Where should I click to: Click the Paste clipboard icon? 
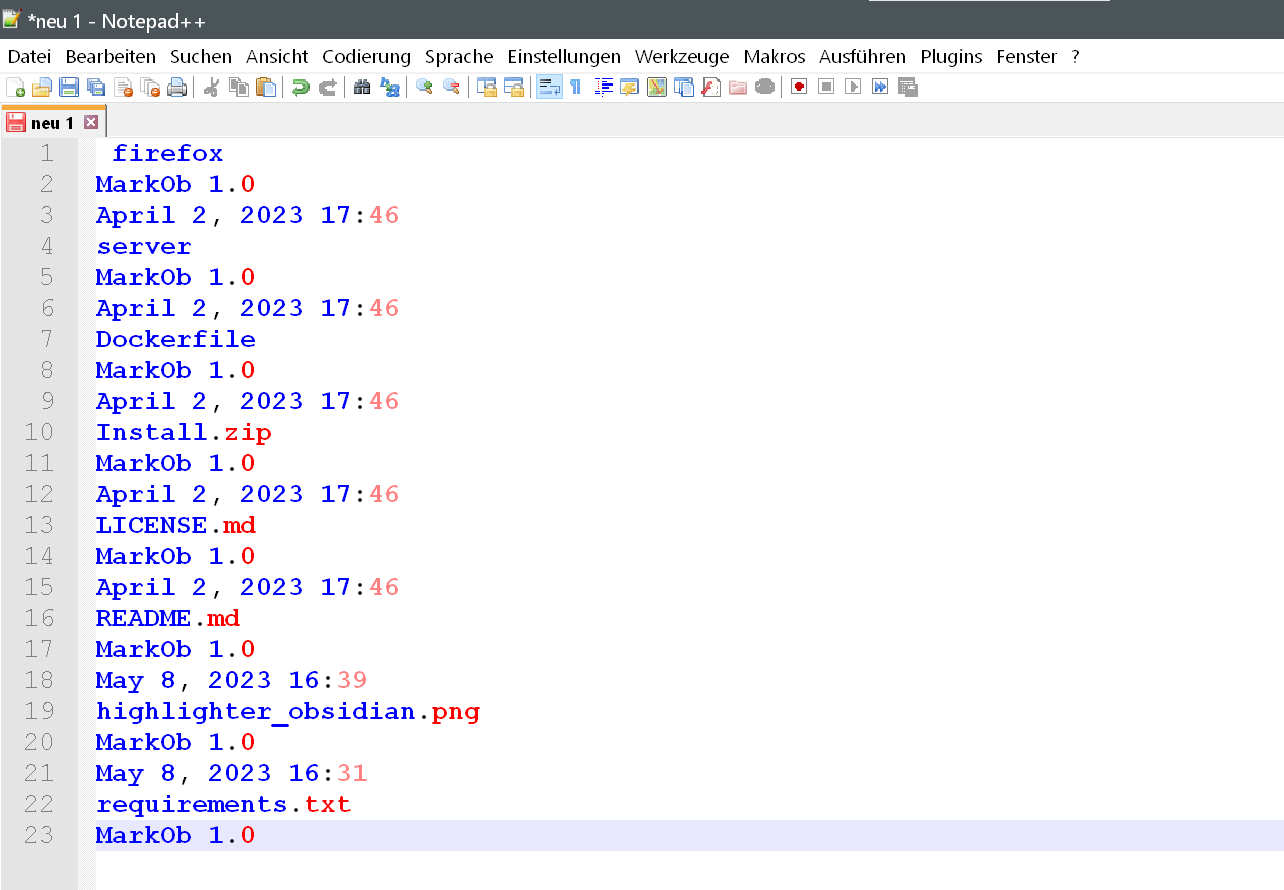click(266, 87)
